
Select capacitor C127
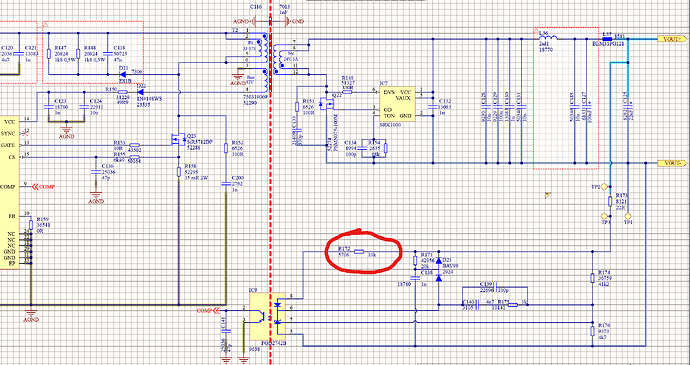point(587,107)
